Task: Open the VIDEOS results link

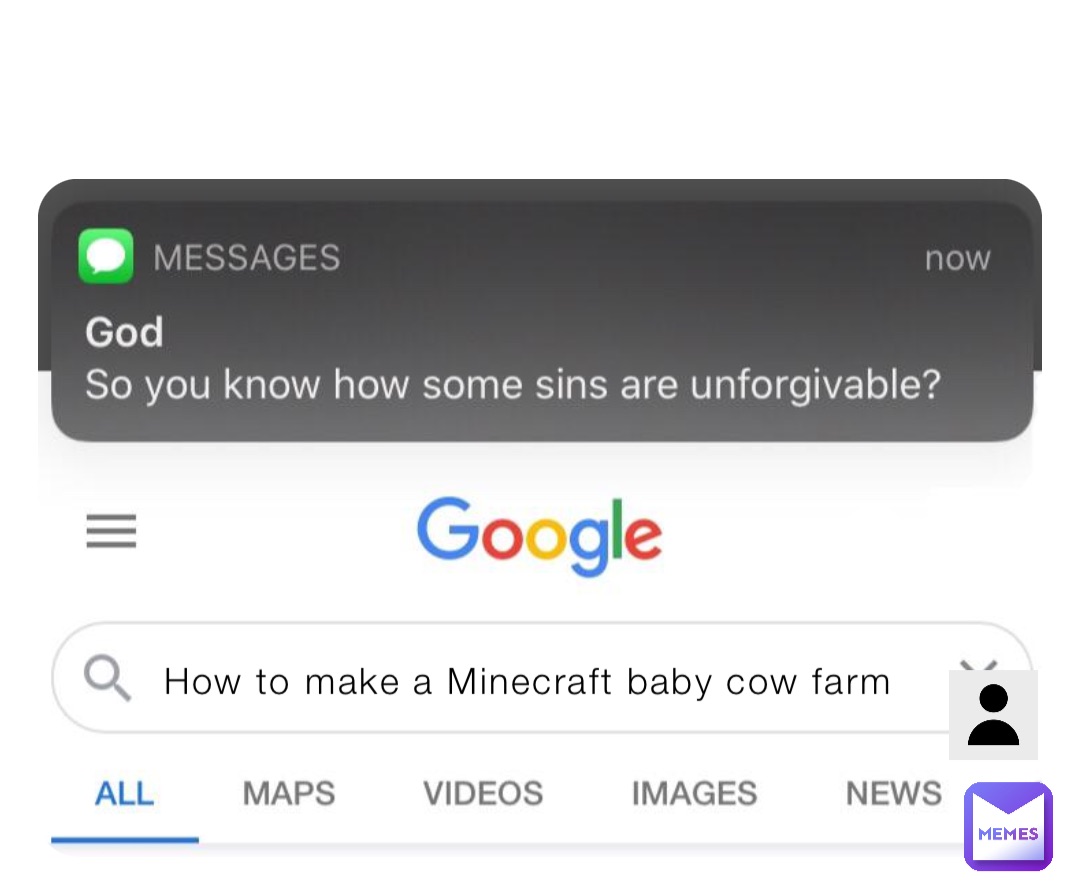Action: click(x=482, y=793)
